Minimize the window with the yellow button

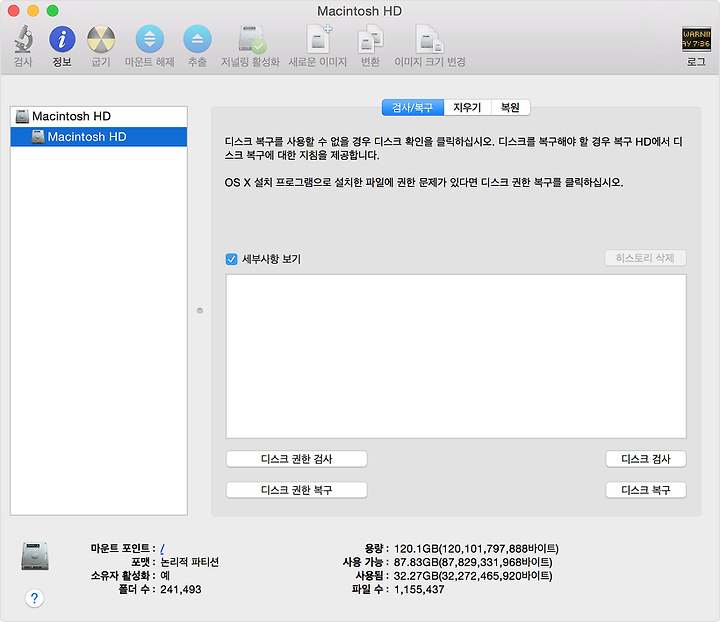click(x=33, y=11)
